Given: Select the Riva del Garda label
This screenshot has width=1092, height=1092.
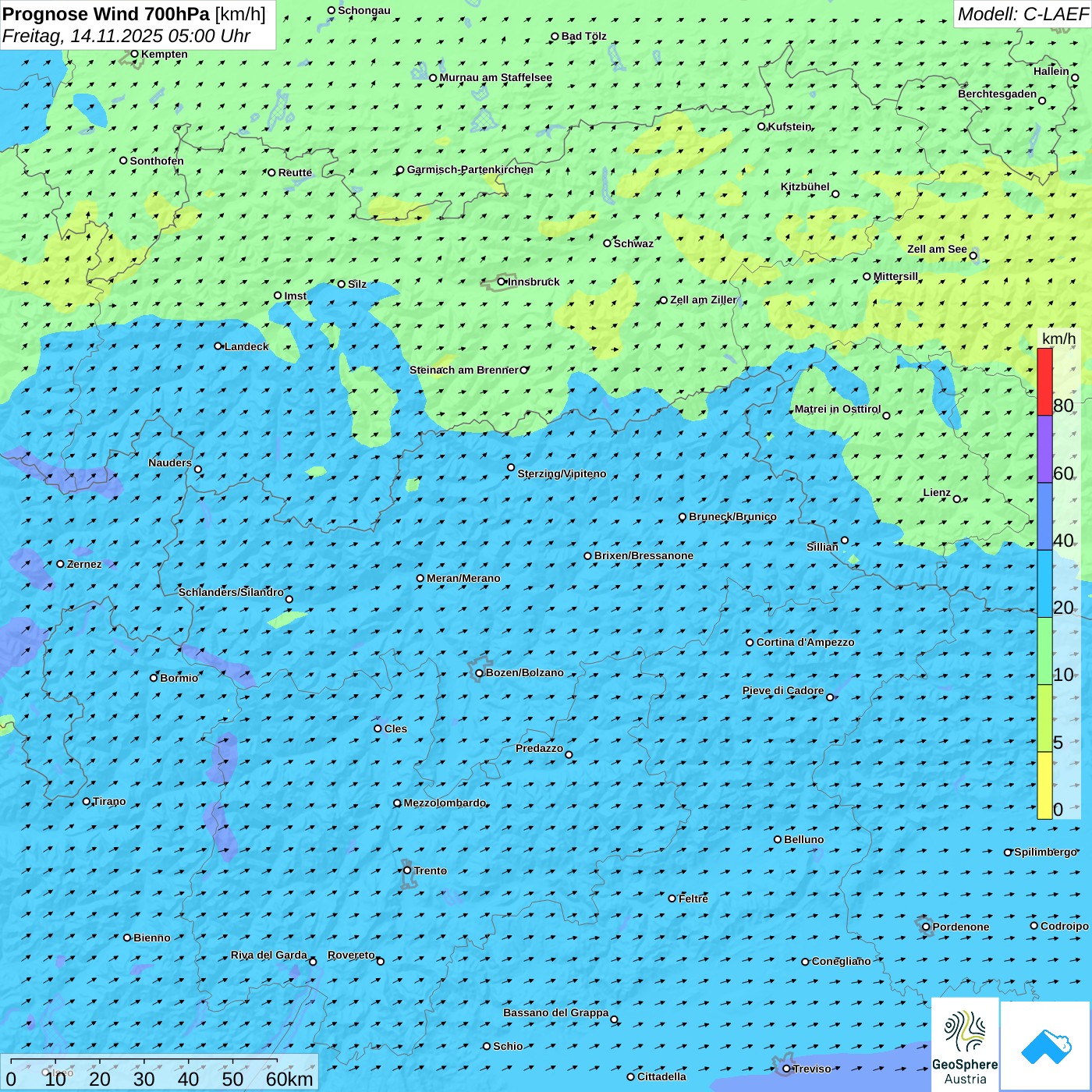Looking at the screenshot, I should [x=269, y=955].
